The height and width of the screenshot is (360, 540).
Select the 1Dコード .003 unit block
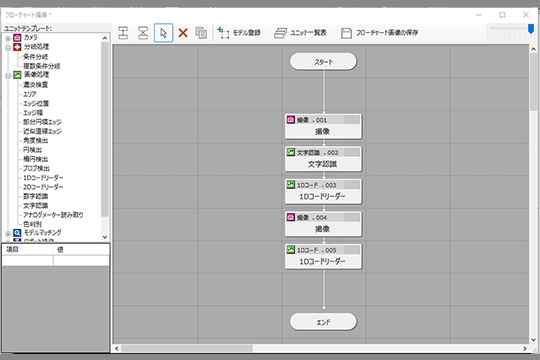pos(323,191)
